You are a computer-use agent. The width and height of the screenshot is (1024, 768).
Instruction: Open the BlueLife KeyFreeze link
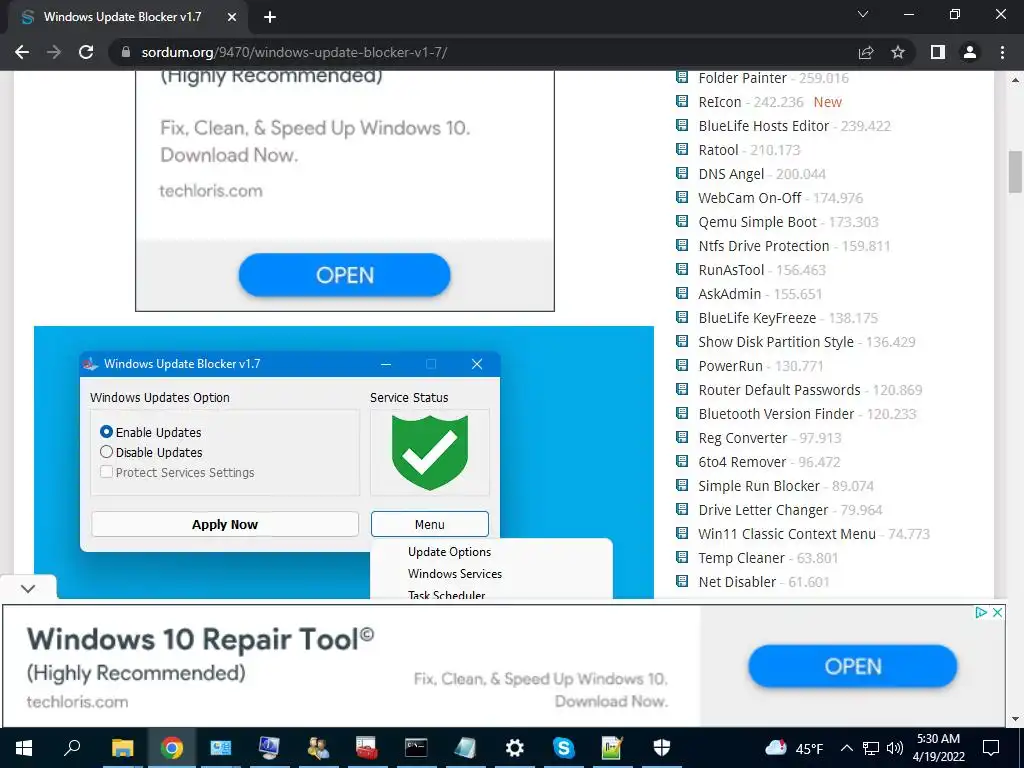coord(757,318)
